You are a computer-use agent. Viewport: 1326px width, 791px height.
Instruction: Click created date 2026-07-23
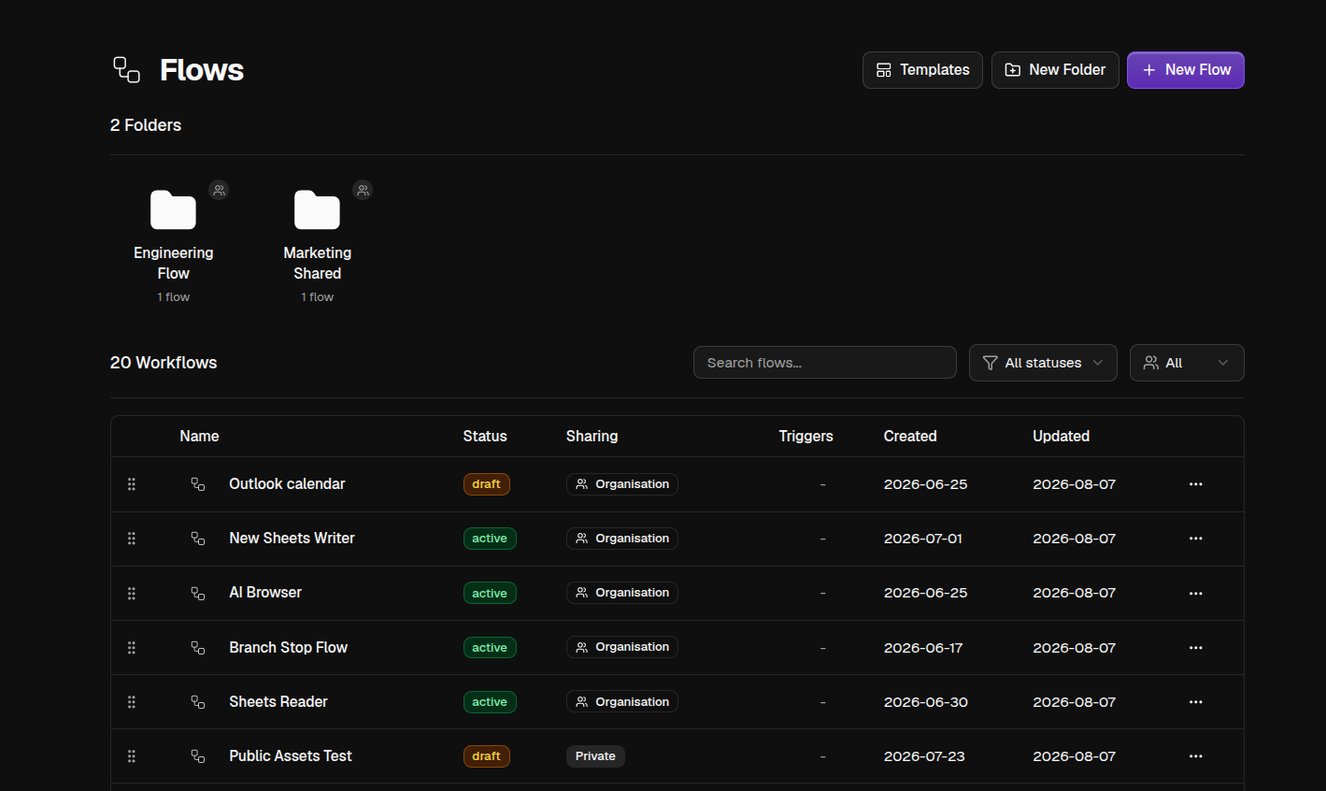tap(924, 756)
